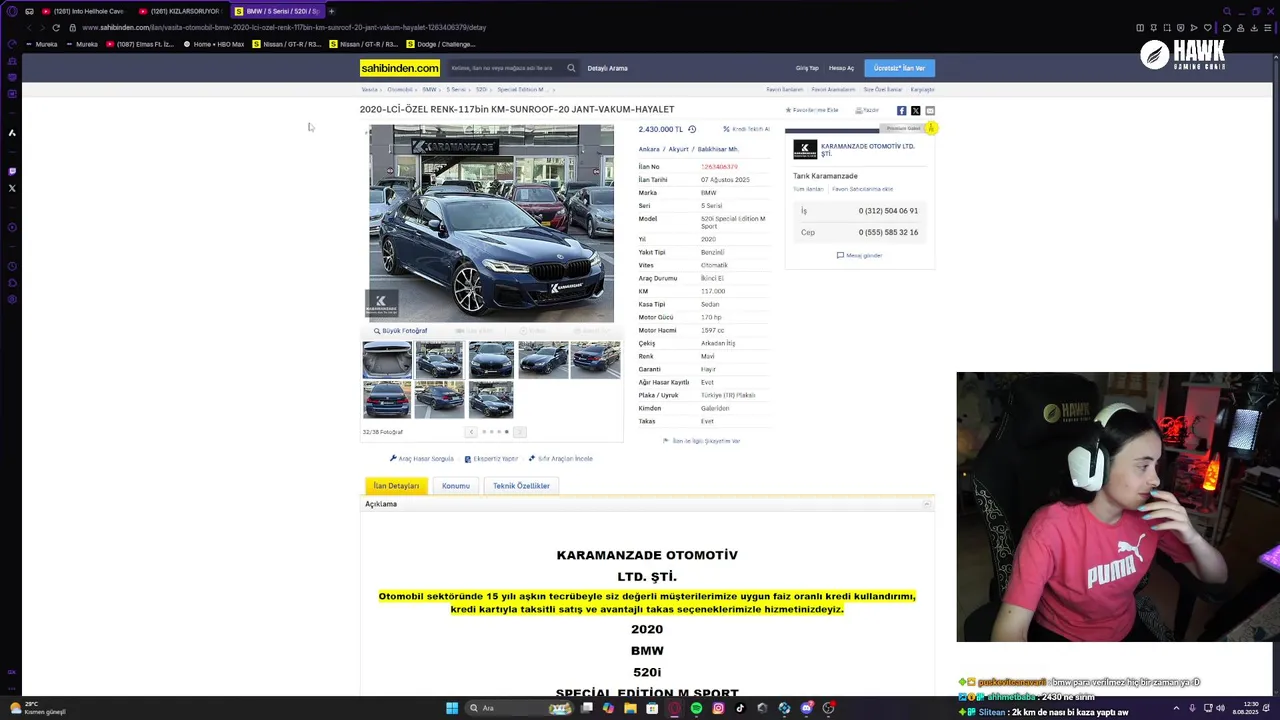
Task: Select the İlan Detayları tab
Action: [x=396, y=486]
